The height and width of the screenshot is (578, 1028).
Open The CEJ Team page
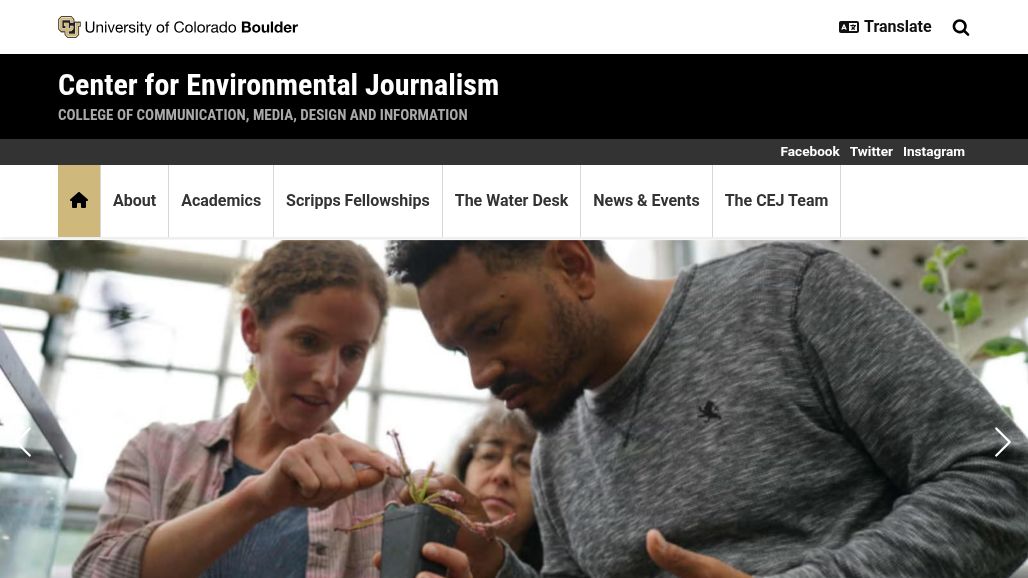click(776, 201)
